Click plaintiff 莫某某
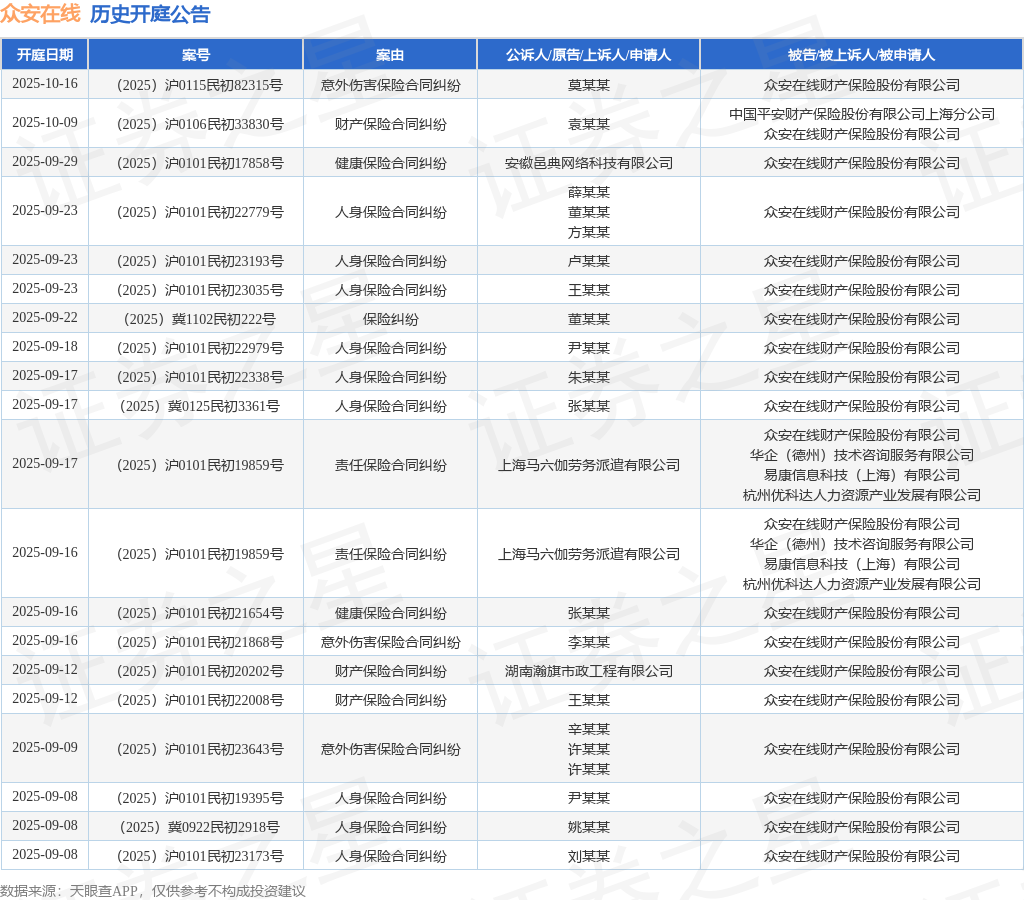Image resolution: width=1024 pixels, height=900 pixels. coord(588,85)
